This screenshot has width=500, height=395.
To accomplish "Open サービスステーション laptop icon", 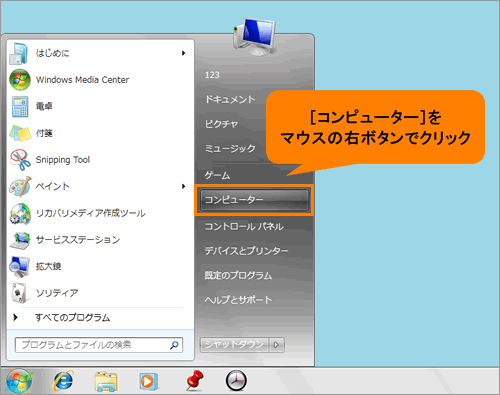I will coord(20,240).
